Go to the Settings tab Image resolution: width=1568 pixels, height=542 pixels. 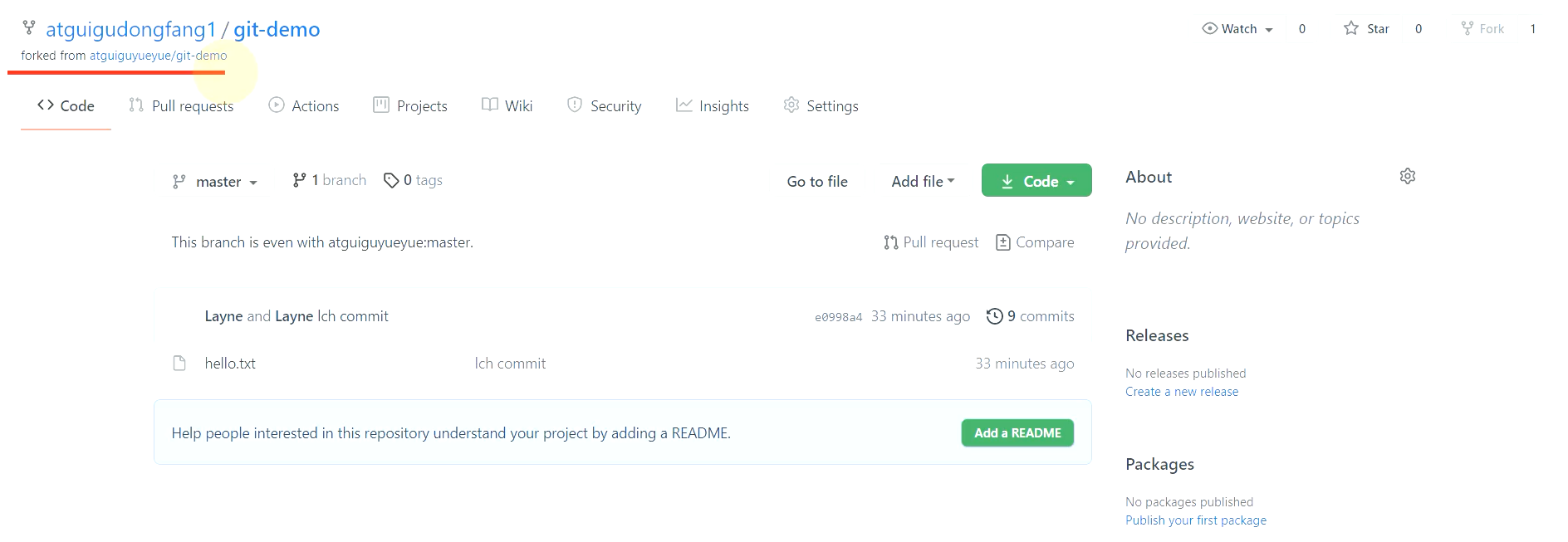pos(821,105)
